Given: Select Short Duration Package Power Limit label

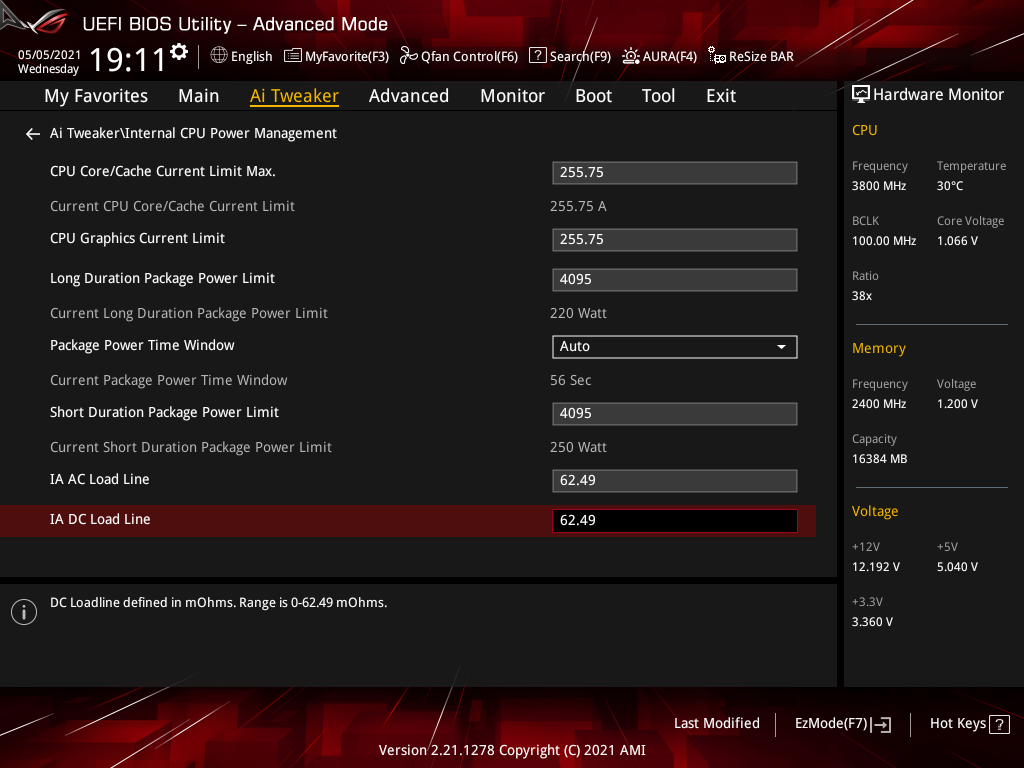Looking at the screenshot, I should coord(164,413).
